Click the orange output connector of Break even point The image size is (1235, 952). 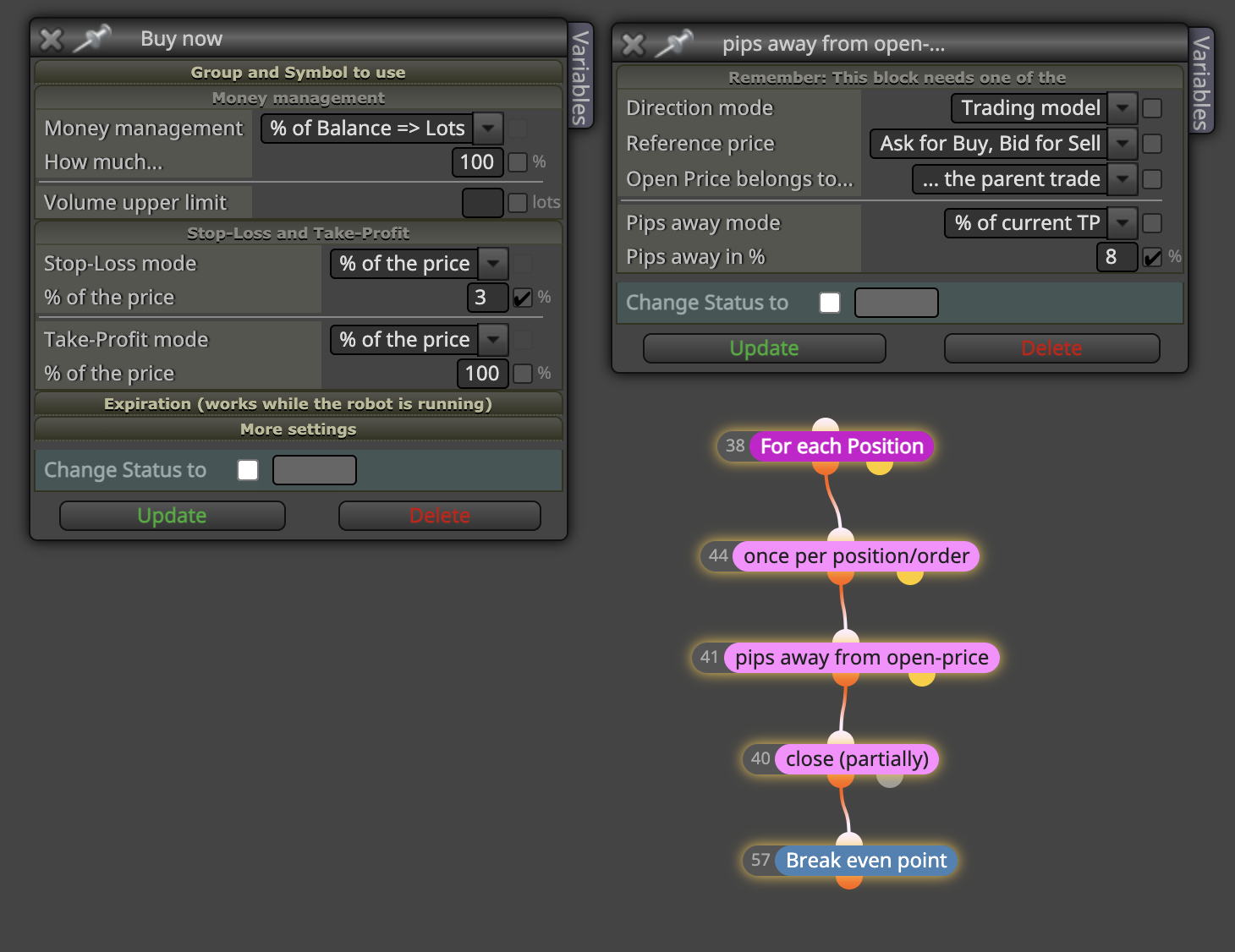(x=849, y=881)
